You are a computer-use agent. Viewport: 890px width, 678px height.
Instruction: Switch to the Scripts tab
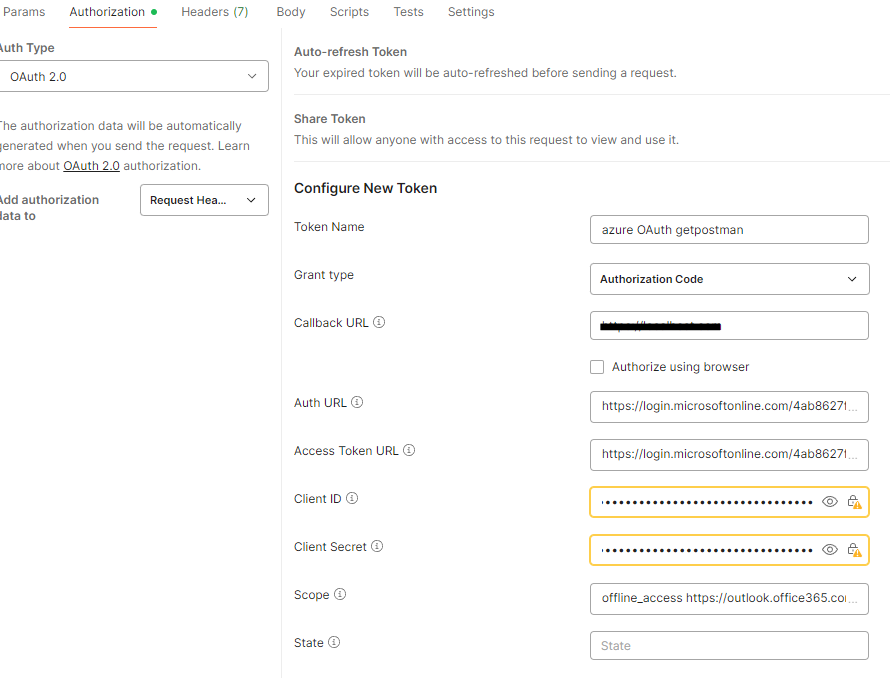[x=349, y=12]
